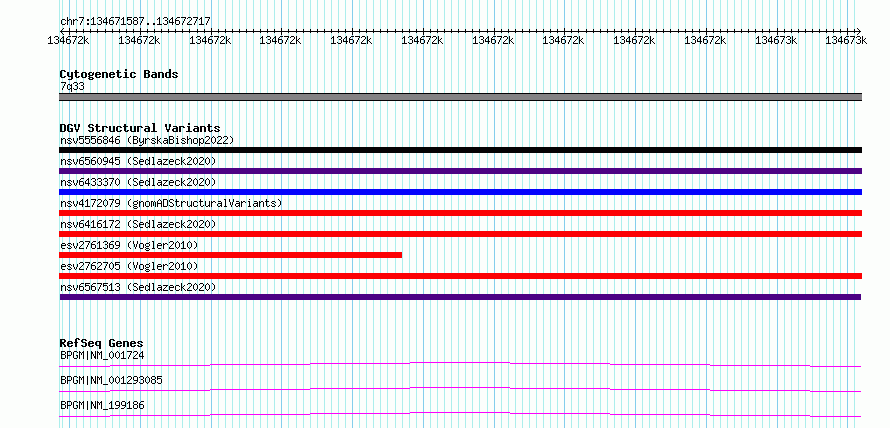Click the magenta BPGM|NM_199186 transcript line
The image size is (890, 428).
click(460, 414)
